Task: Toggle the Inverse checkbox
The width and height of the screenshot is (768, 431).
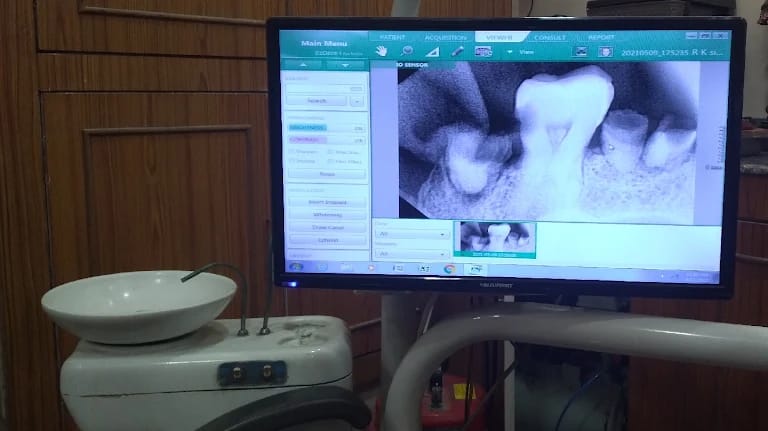Action: coord(292,161)
